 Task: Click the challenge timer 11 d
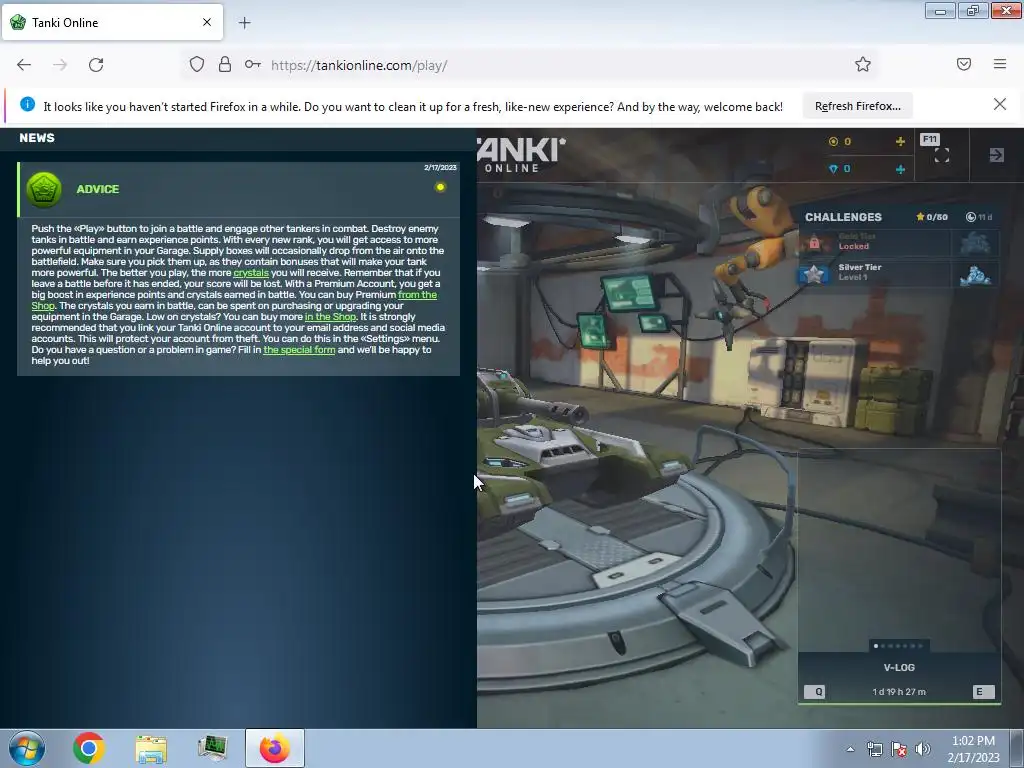(x=979, y=217)
